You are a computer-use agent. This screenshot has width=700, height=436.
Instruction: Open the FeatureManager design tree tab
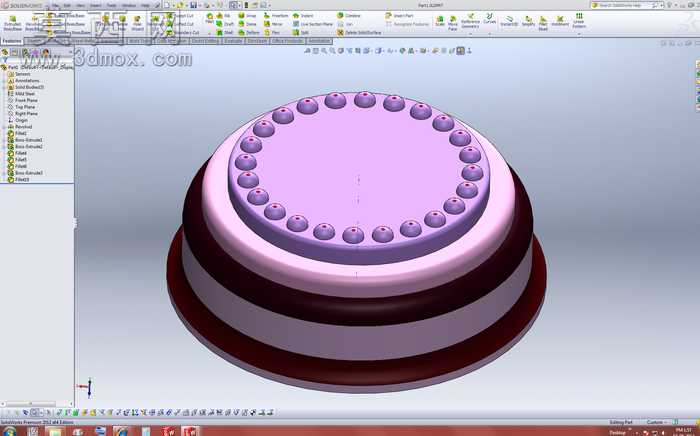point(5,52)
